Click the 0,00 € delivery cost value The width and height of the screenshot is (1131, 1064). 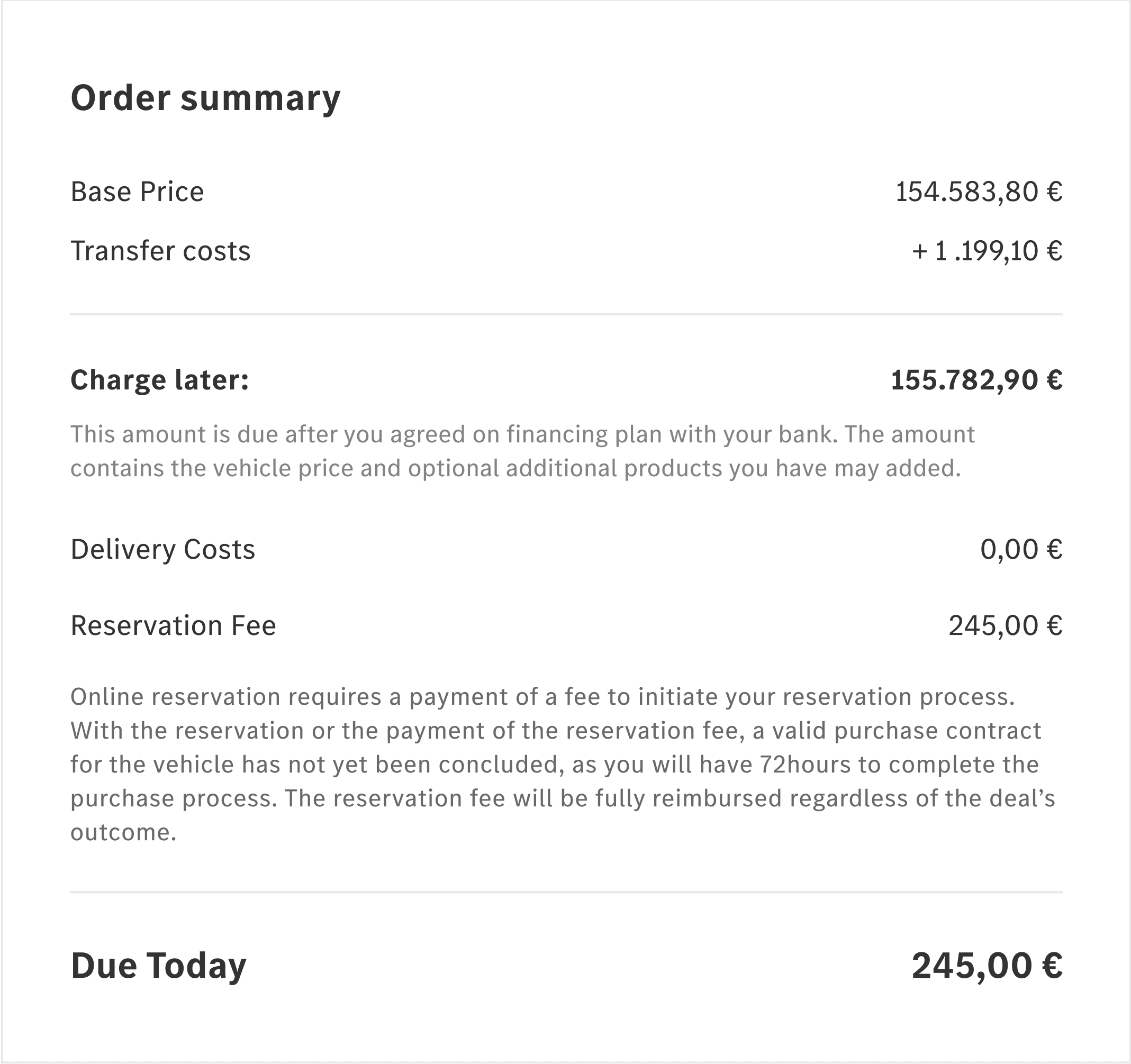[x=1021, y=549]
